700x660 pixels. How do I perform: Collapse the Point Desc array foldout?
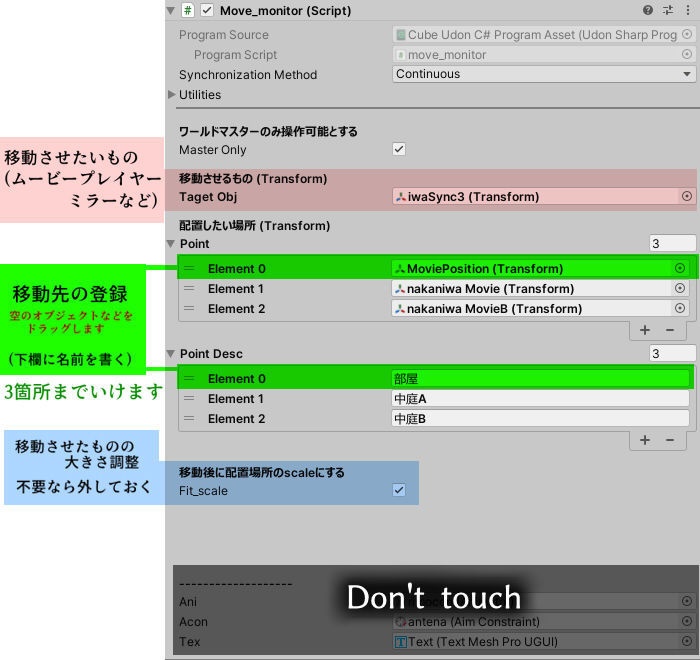tap(171, 354)
